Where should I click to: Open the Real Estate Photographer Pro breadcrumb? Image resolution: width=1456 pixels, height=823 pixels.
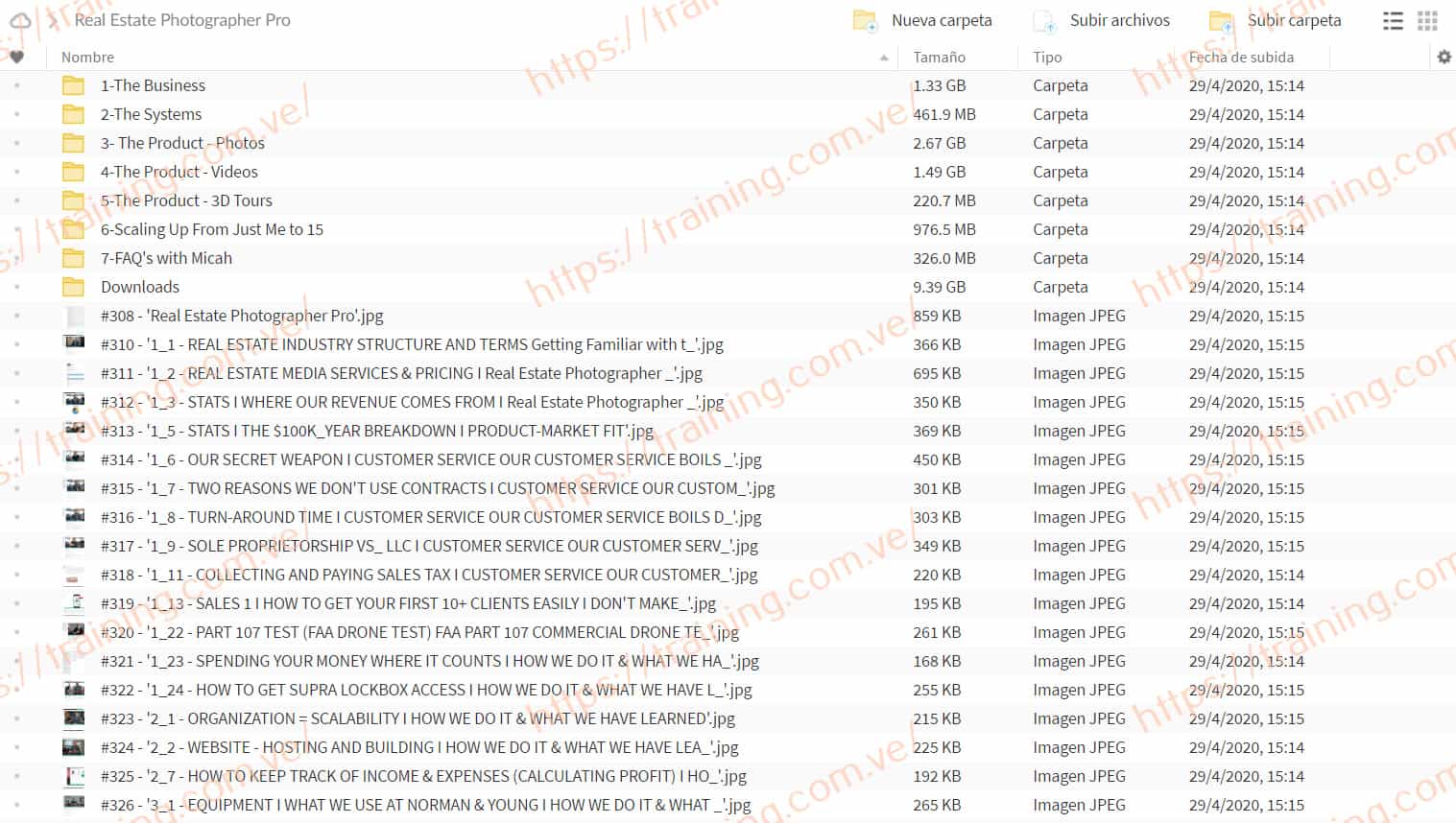click(182, 20)
